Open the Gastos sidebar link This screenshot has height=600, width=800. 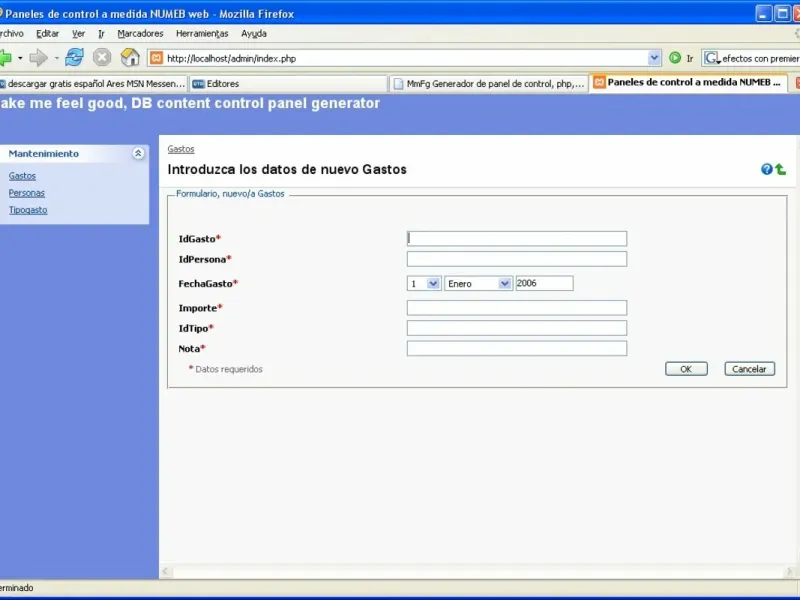[x=22, y=176]
